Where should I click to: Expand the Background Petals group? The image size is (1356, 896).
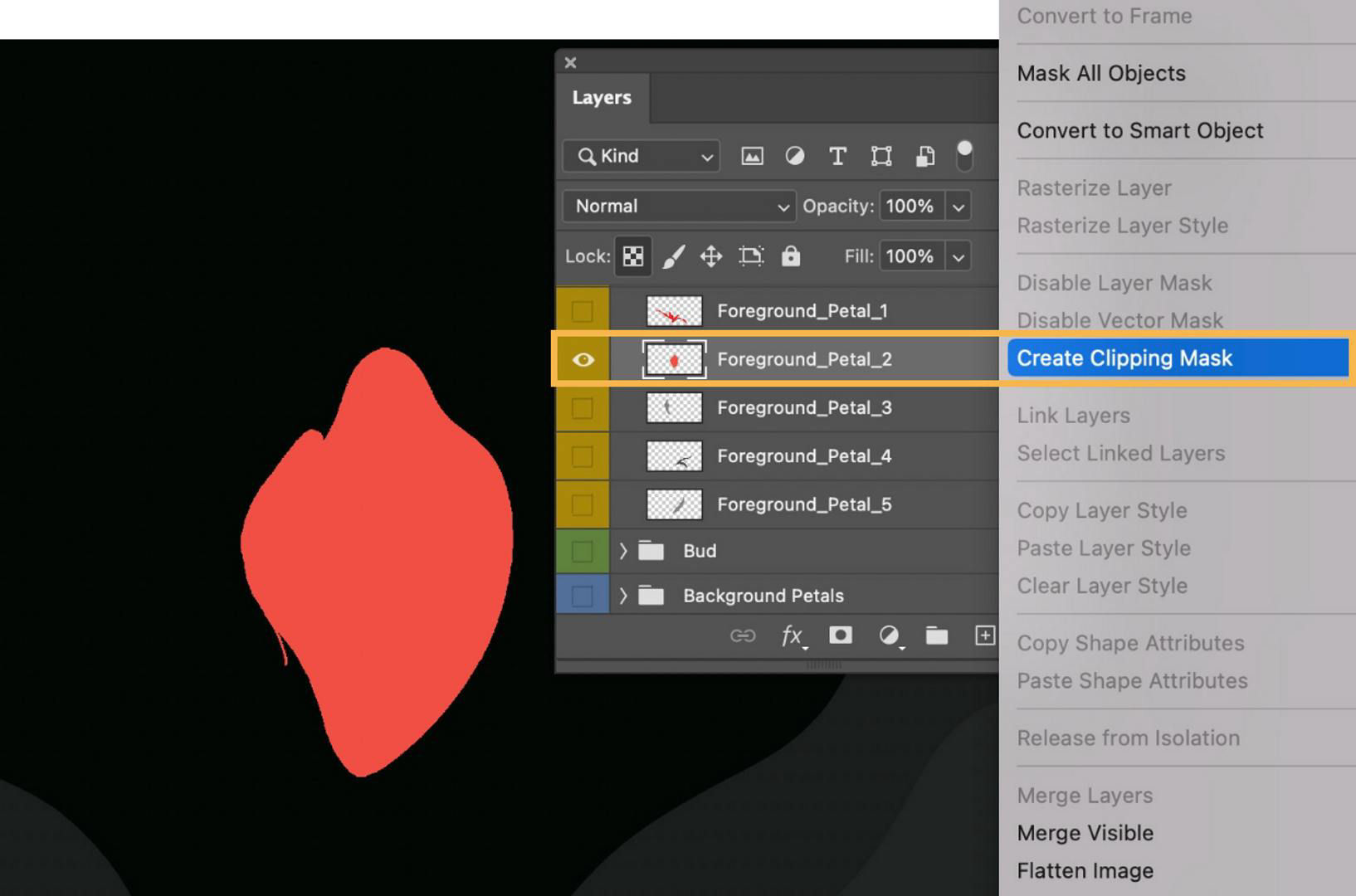pos(622,595)
